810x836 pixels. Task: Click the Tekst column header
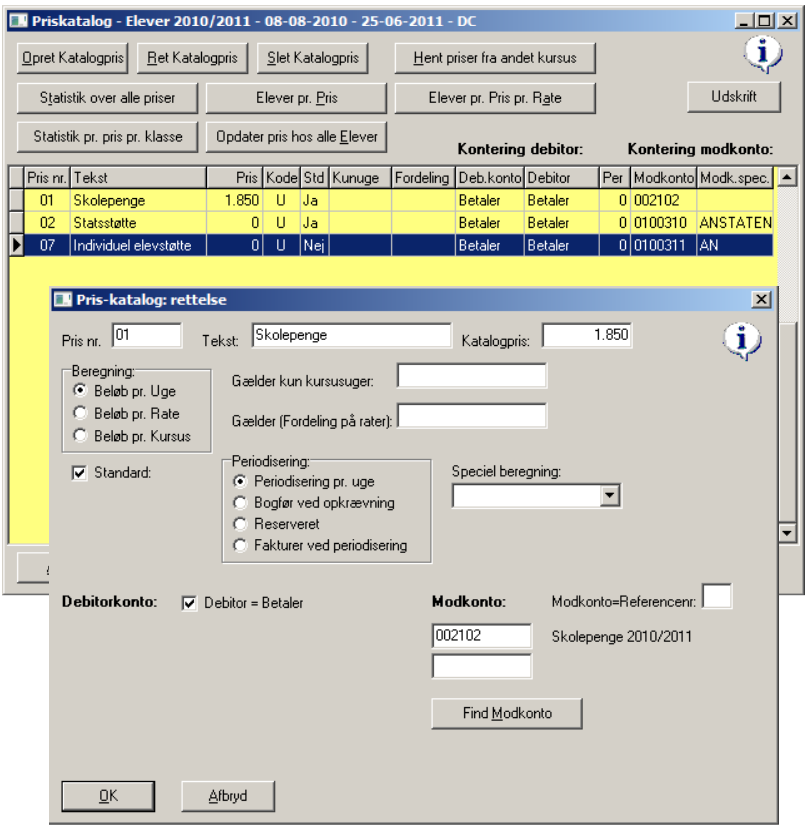(x=138, y=178)
